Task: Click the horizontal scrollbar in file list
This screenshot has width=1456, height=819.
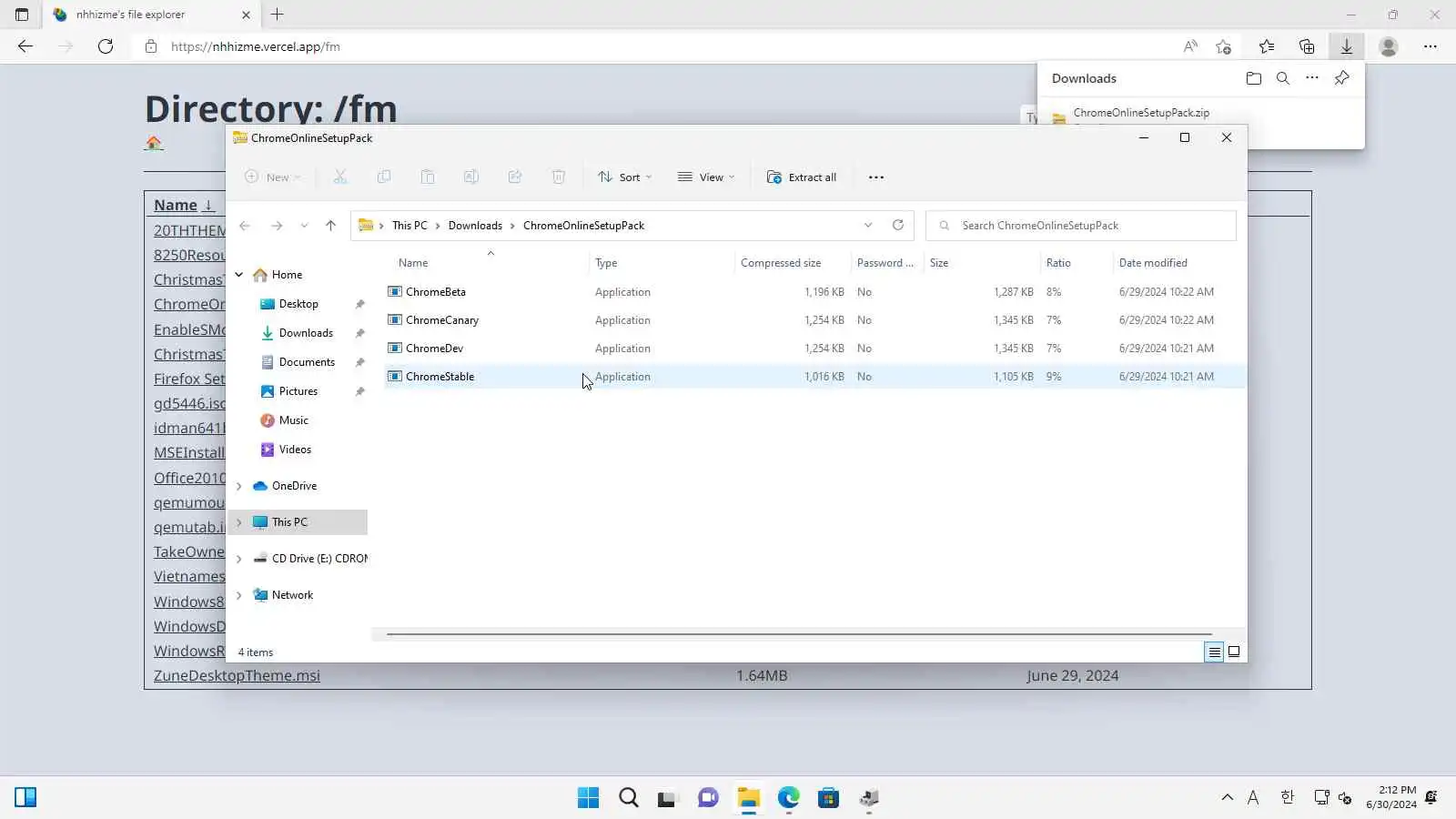Action: point(799,634)
